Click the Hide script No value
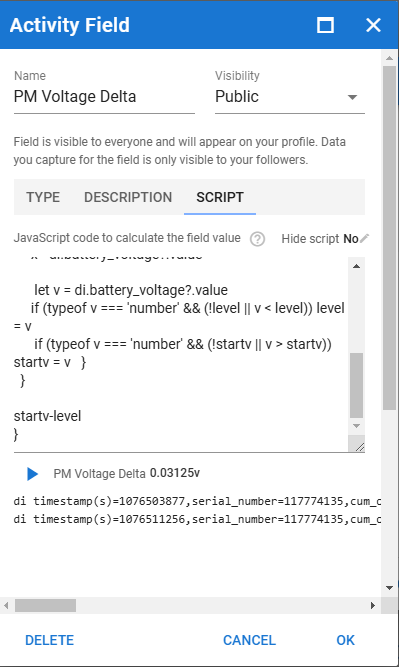This screenshot has height=667, width=399. [x=351, y=239]
